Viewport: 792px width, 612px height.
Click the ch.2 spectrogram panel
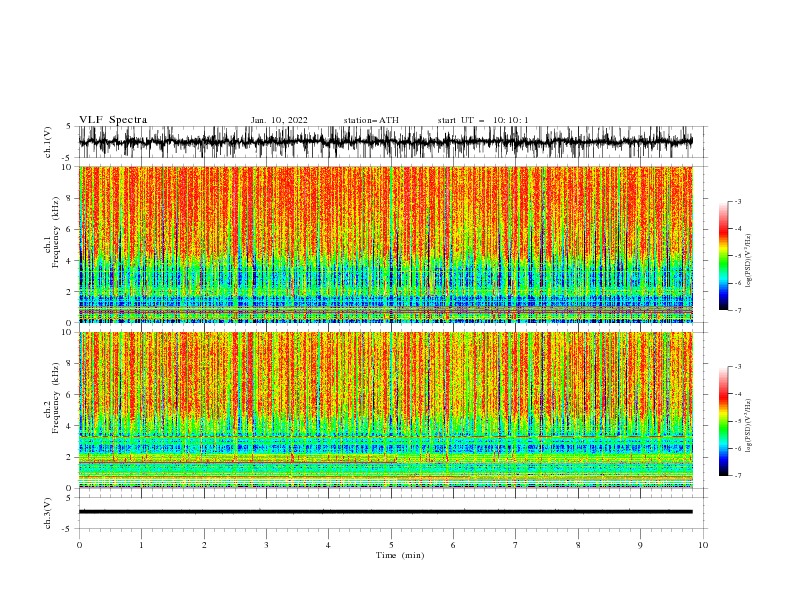(386, 410)
